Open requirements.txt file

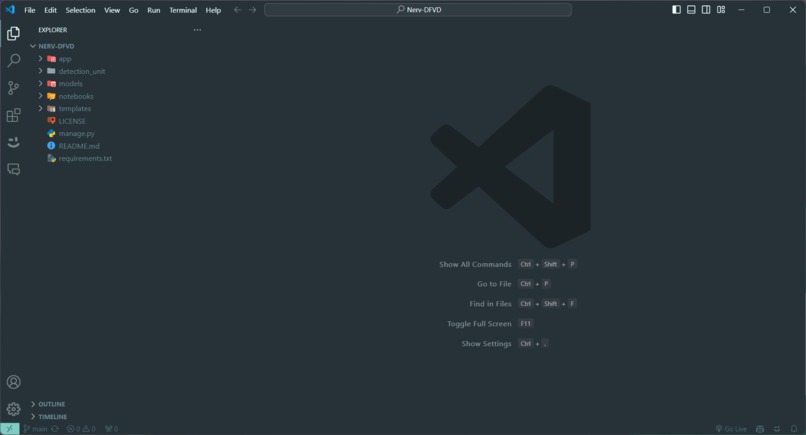coord(85,158)
